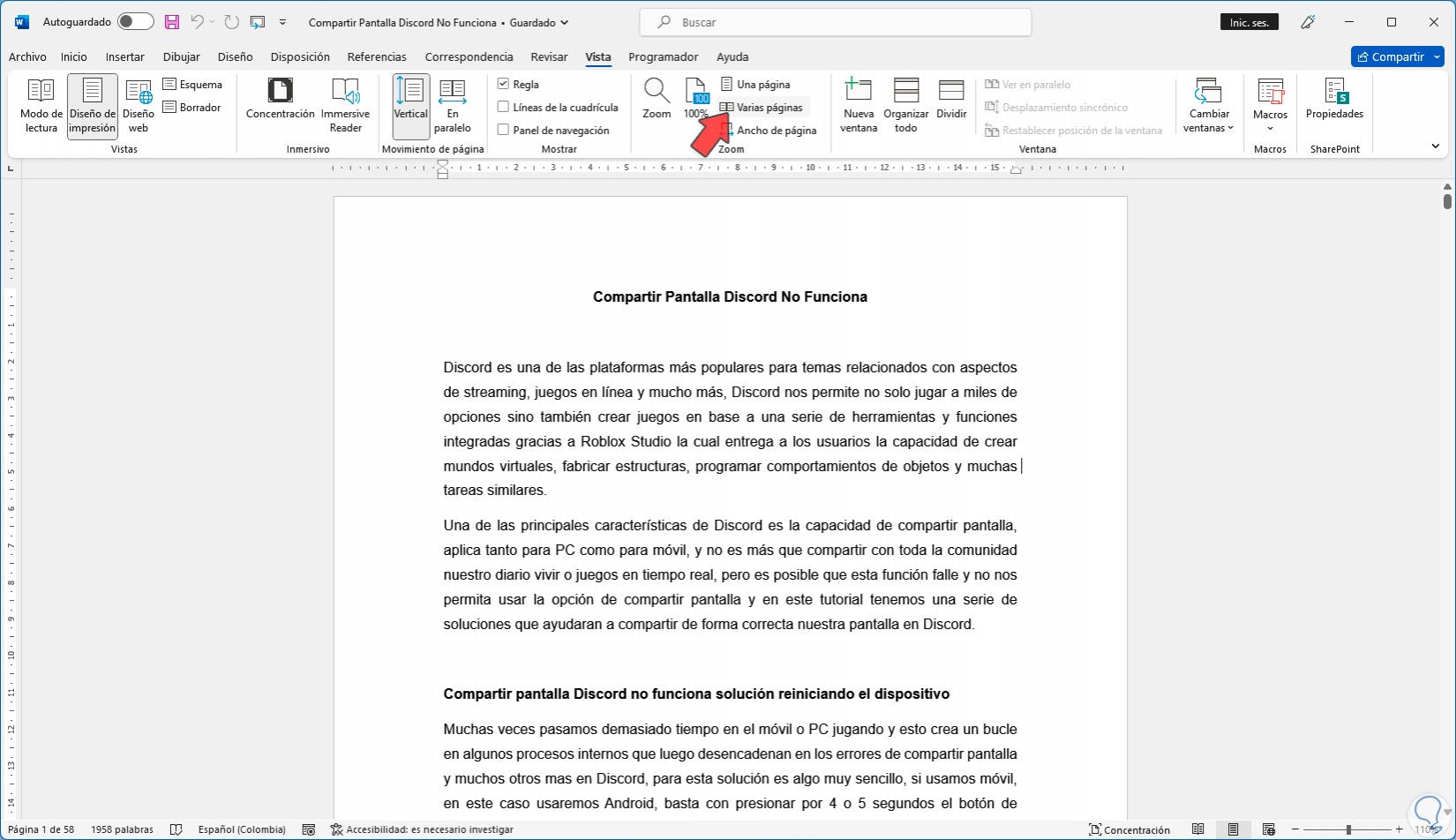Open the Quick Access Toolbar customize dropdown

pyautogui.click(x=282, y=22)
